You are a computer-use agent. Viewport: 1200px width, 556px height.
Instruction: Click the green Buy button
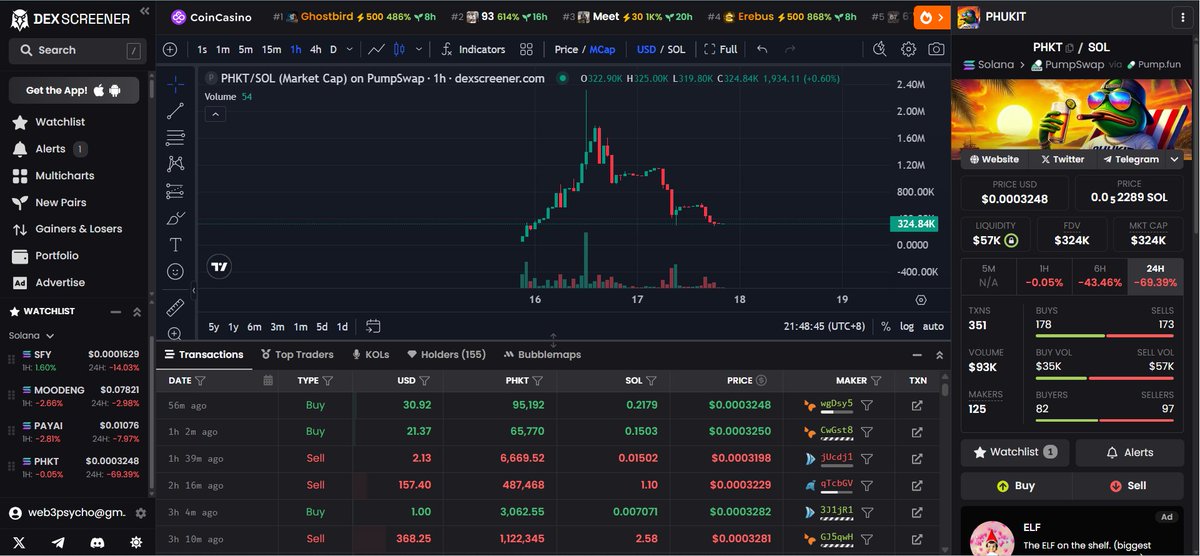tap(1015, 485)
